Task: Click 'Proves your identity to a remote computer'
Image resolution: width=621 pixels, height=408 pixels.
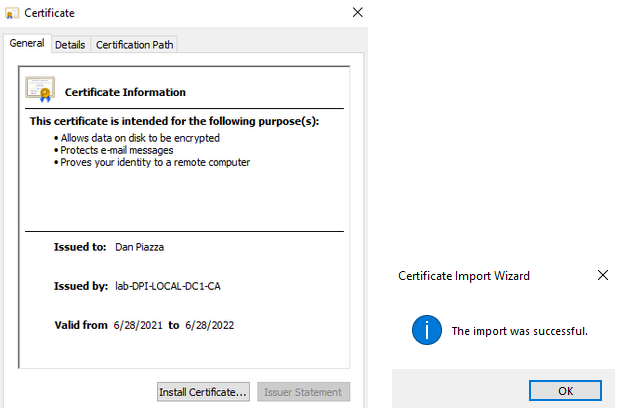Action: click(155, 162)
